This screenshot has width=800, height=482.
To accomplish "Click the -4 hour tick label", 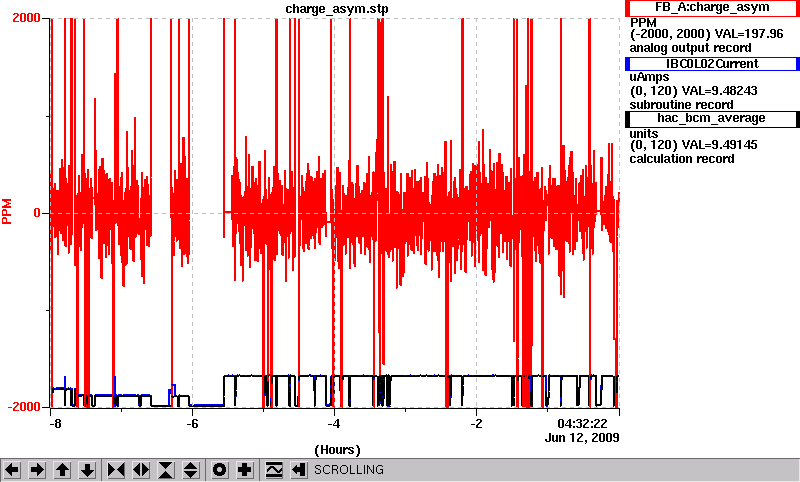I will (334, 424).
